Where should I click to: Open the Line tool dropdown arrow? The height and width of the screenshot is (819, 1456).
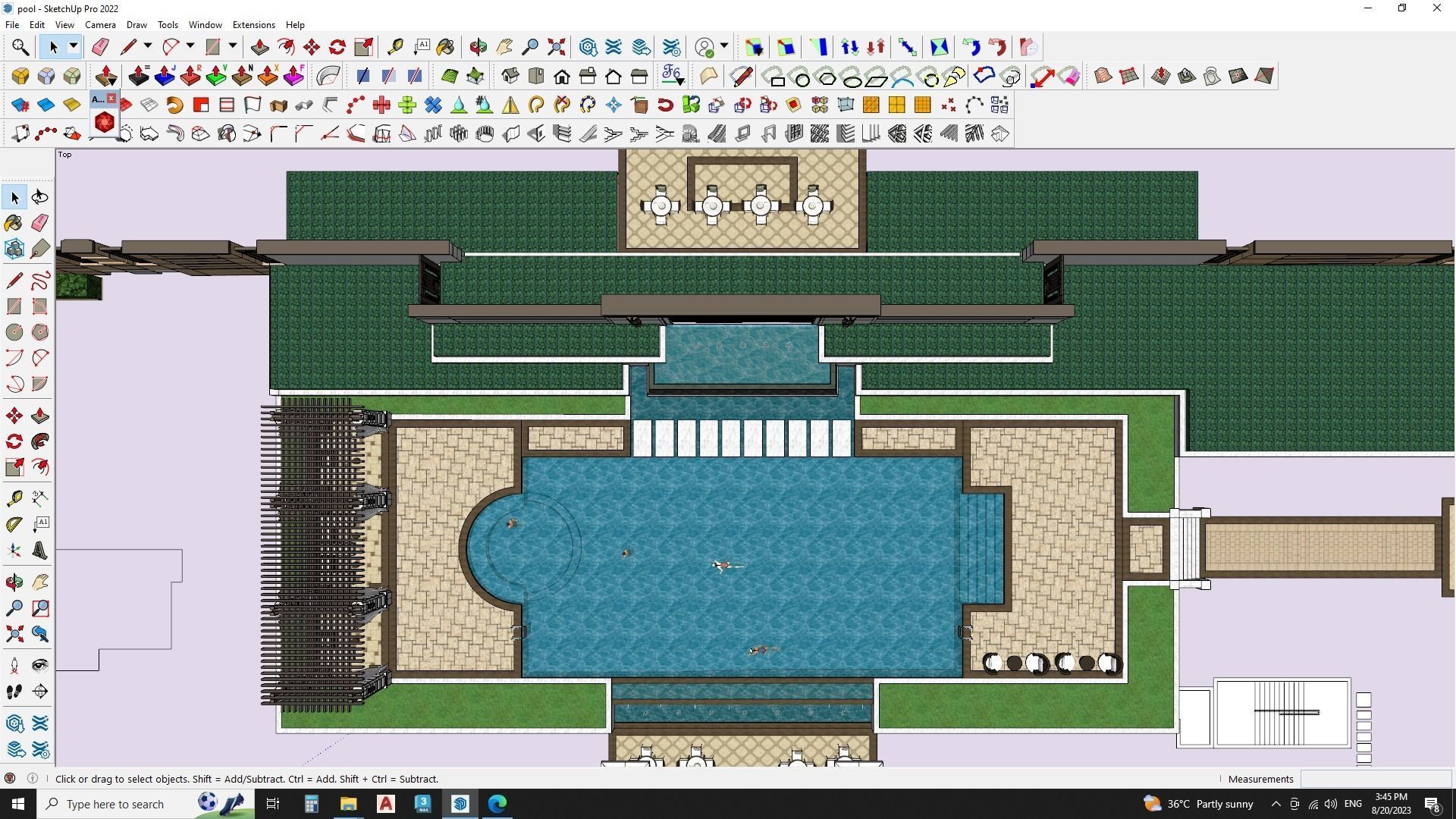[x=148, y=47]
